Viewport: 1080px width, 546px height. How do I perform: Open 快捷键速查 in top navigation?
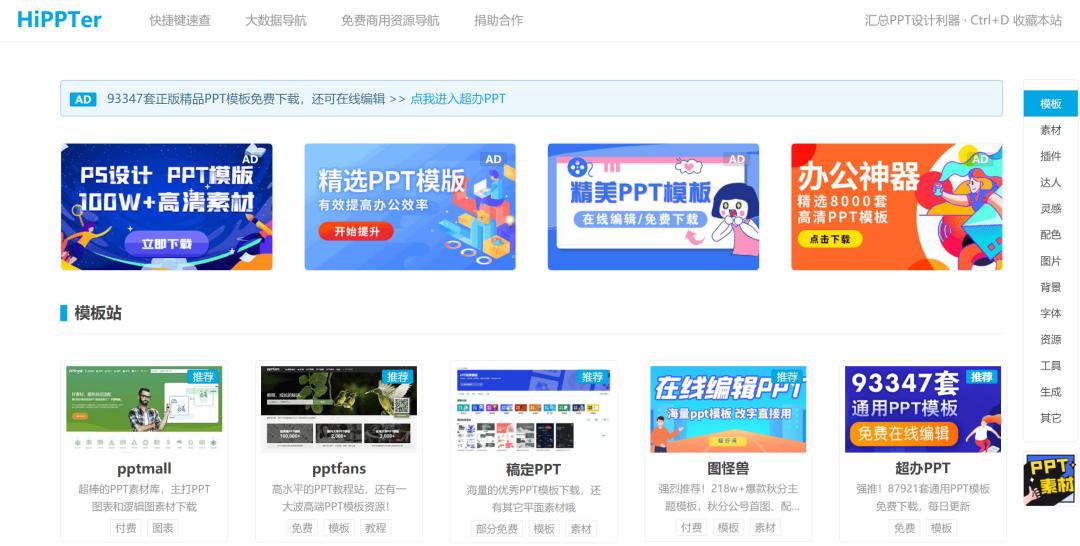coord(180,21)
